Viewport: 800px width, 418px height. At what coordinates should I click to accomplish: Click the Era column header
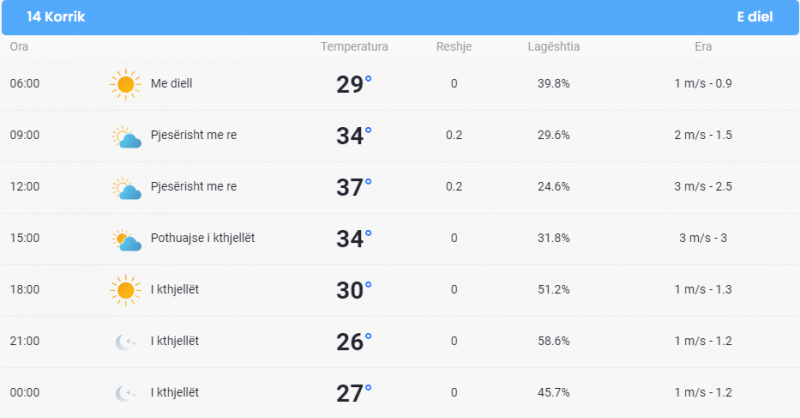click(703, 46)
